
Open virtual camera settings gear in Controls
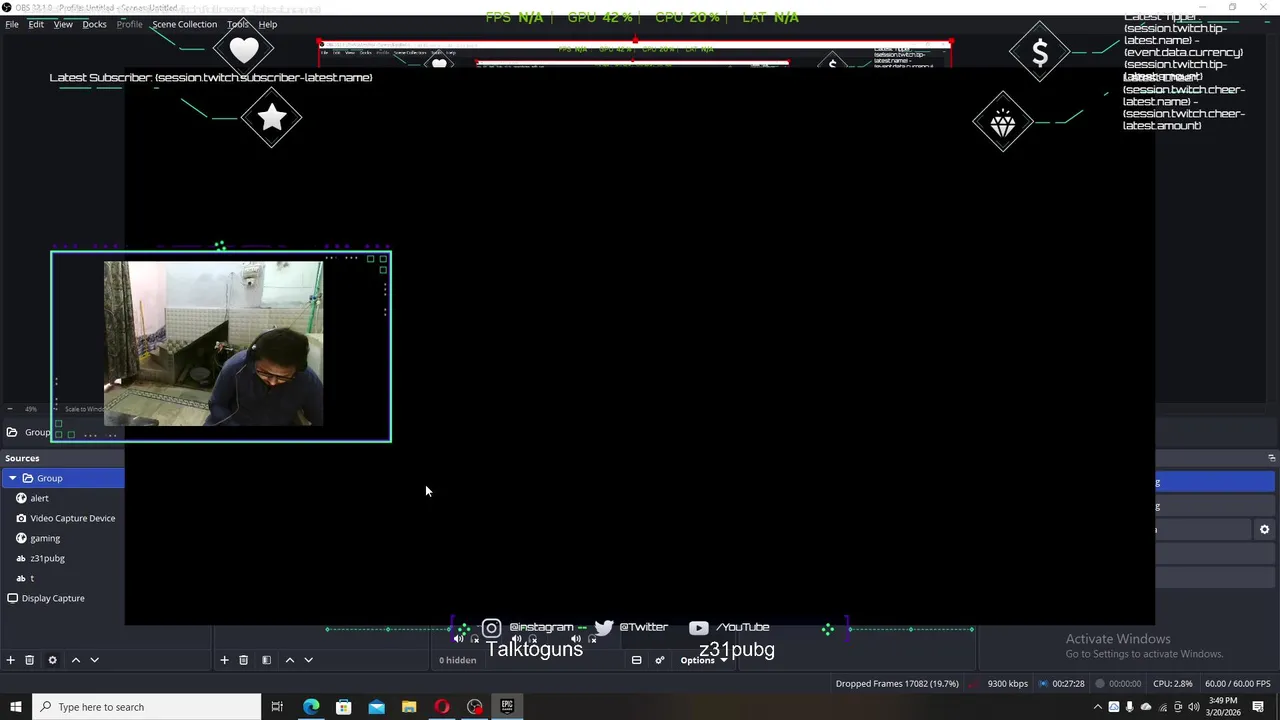[x=1264, y=530]
